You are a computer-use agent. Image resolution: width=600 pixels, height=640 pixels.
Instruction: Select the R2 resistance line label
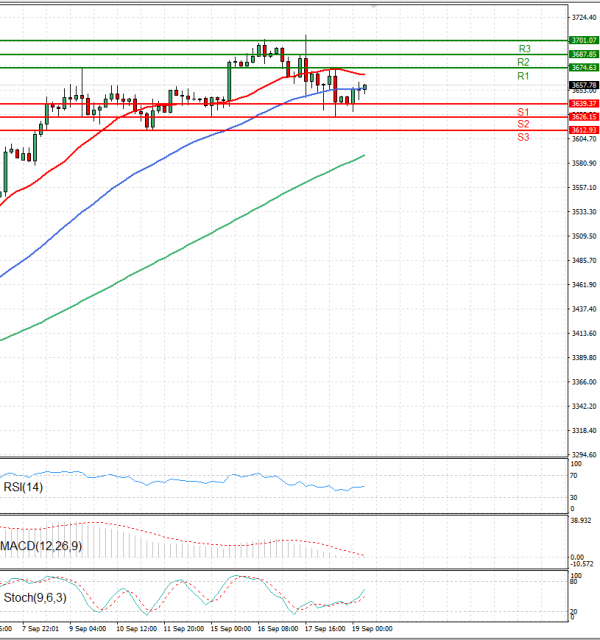click(523, 62)
